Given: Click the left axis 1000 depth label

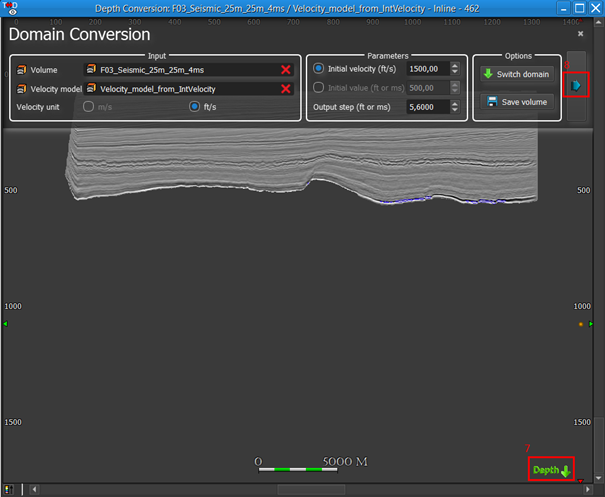Looking at the screenshot, I should click(x=13, y=306).
